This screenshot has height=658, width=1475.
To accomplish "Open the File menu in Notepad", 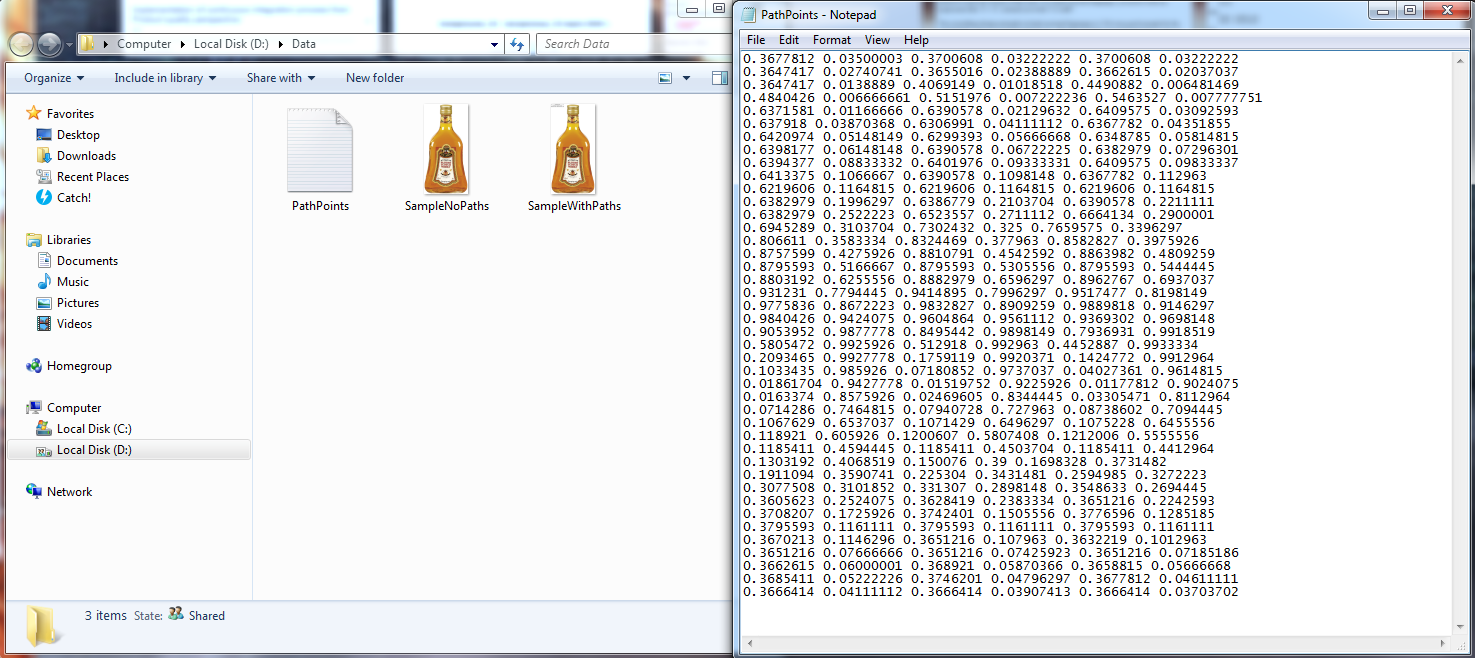I will 756,40.
